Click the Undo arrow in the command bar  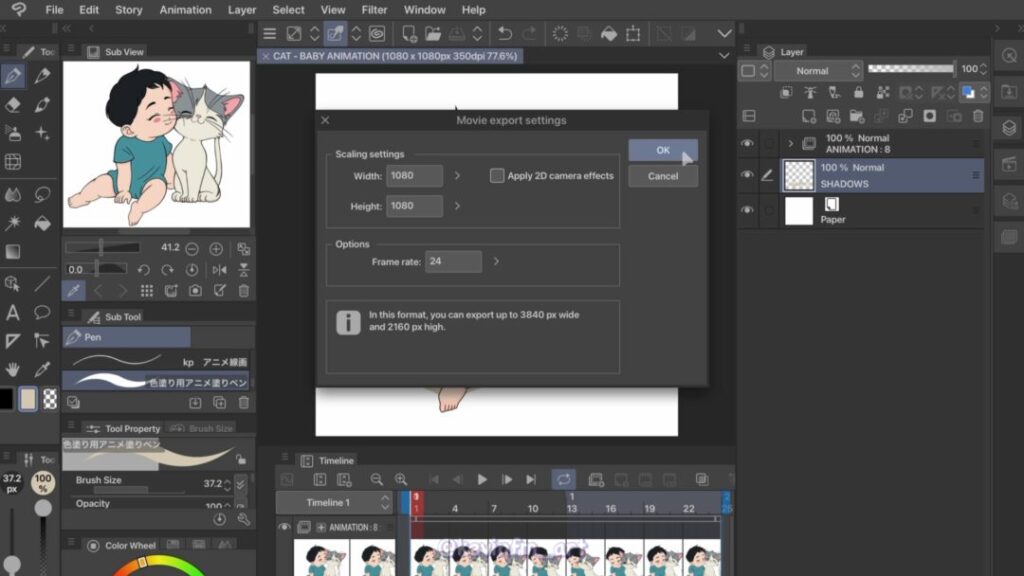505,34
